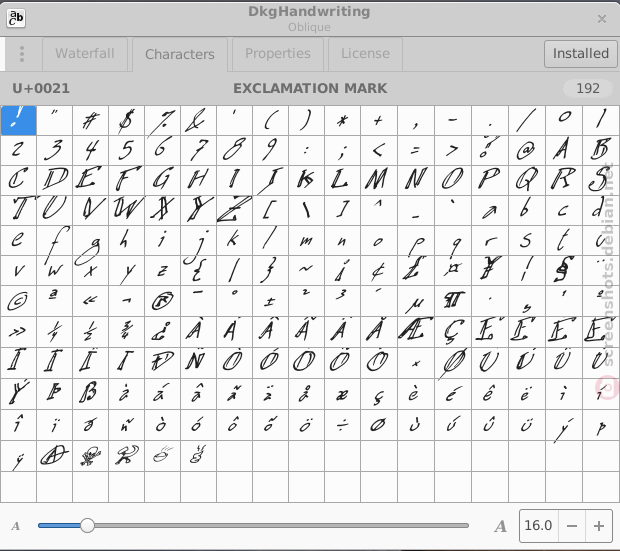Decrease font size with minus button
Viewport: 620px width, 551px height.
572,526
